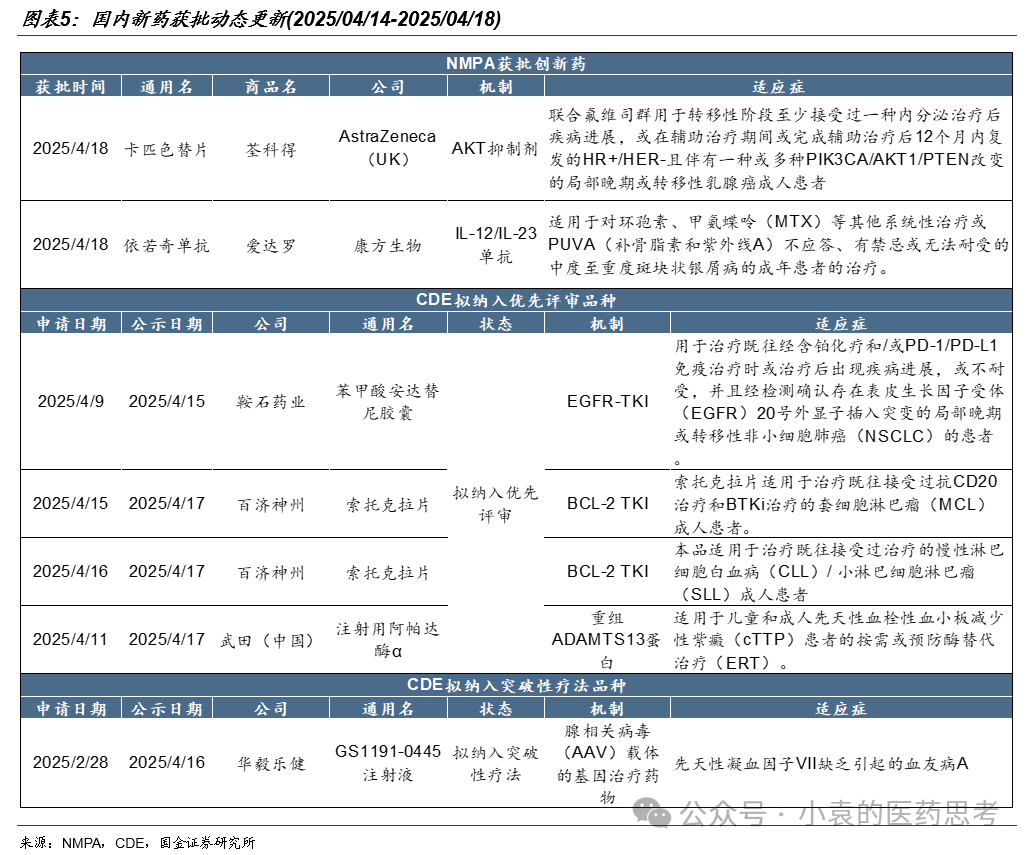Click the MCL indication text for 索托克拉片
Image resolution: width=1032 pixels, height=855 pixels.
[836, 504]
